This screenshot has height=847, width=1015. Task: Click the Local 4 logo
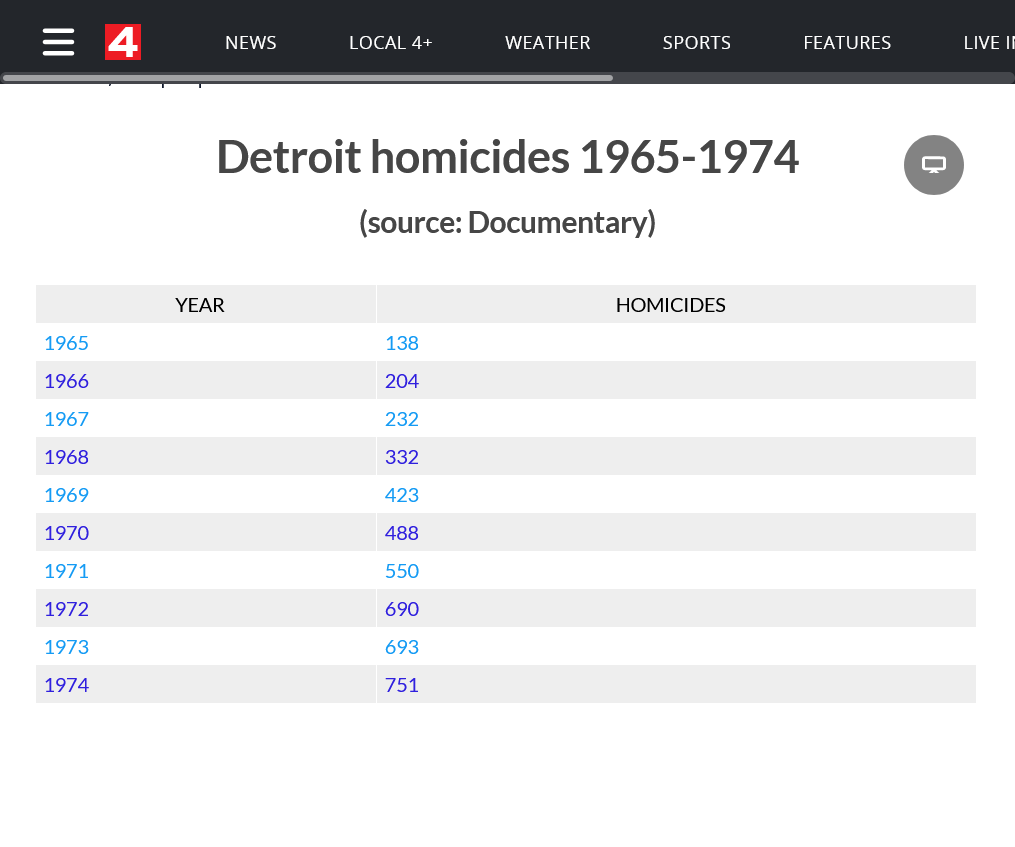coord(123,42)
